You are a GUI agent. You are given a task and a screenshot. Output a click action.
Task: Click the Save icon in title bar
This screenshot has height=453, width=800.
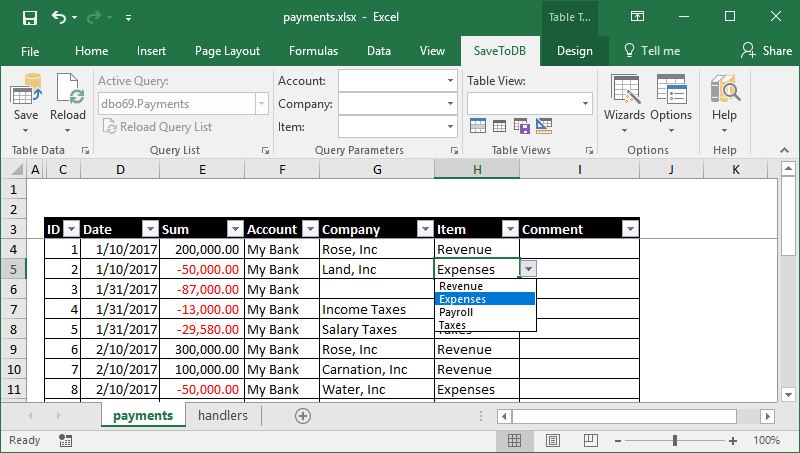pyautogui.click(x=30, y=18)
